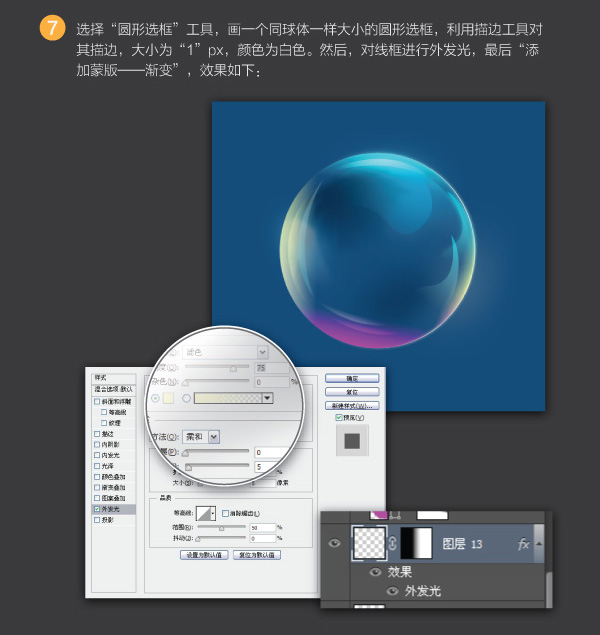Toggle visibility of 效果 effects group
Image resolution: width=600 pixels, height=635 pixels.
(376, 572)
